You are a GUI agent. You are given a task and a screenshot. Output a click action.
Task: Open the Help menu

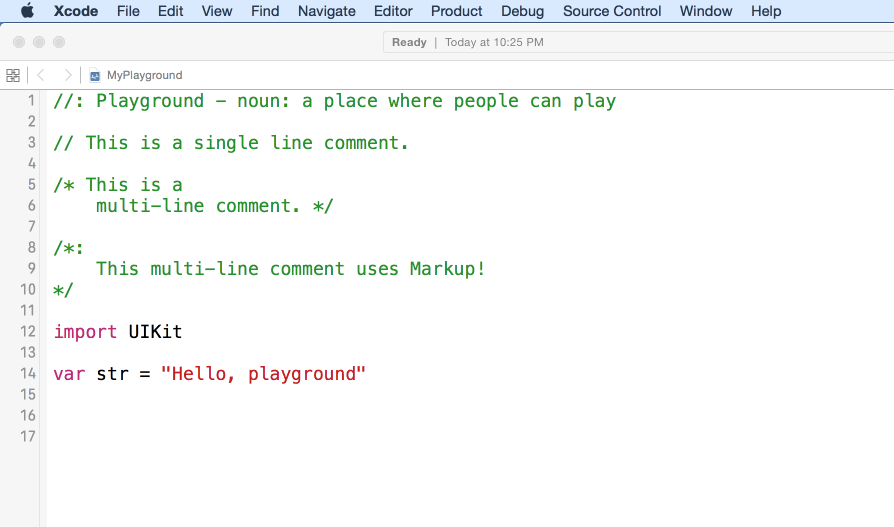(x=766, y=11)
